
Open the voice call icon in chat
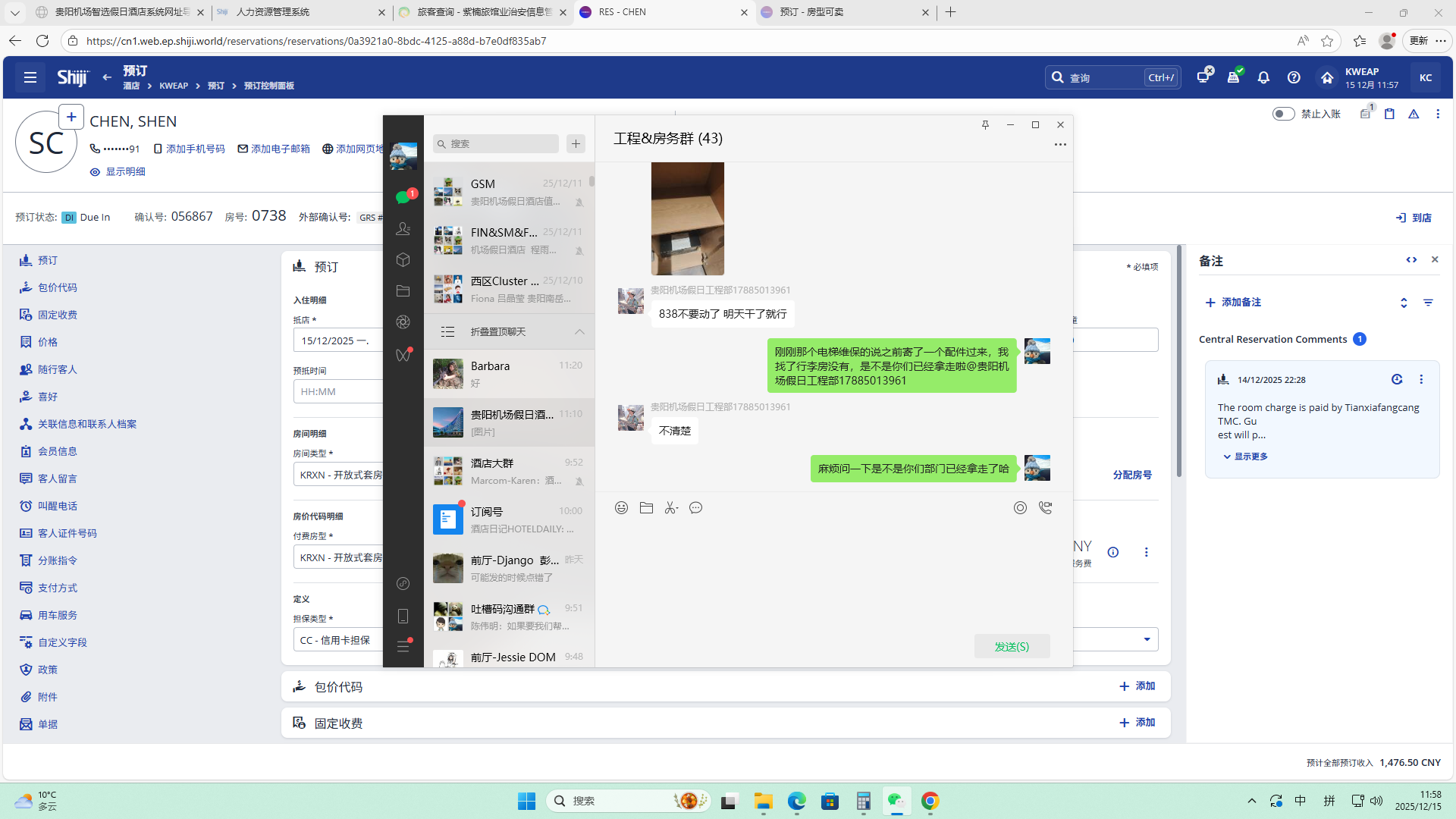point(1045,508)
